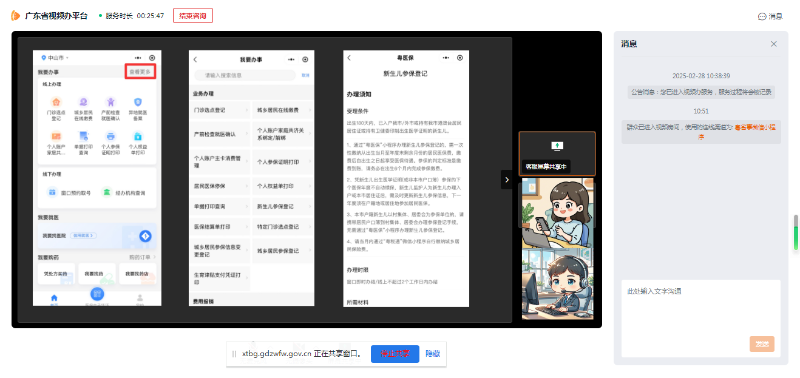
Task: Click the 结束咨询 button
Action: click(193, 16)
